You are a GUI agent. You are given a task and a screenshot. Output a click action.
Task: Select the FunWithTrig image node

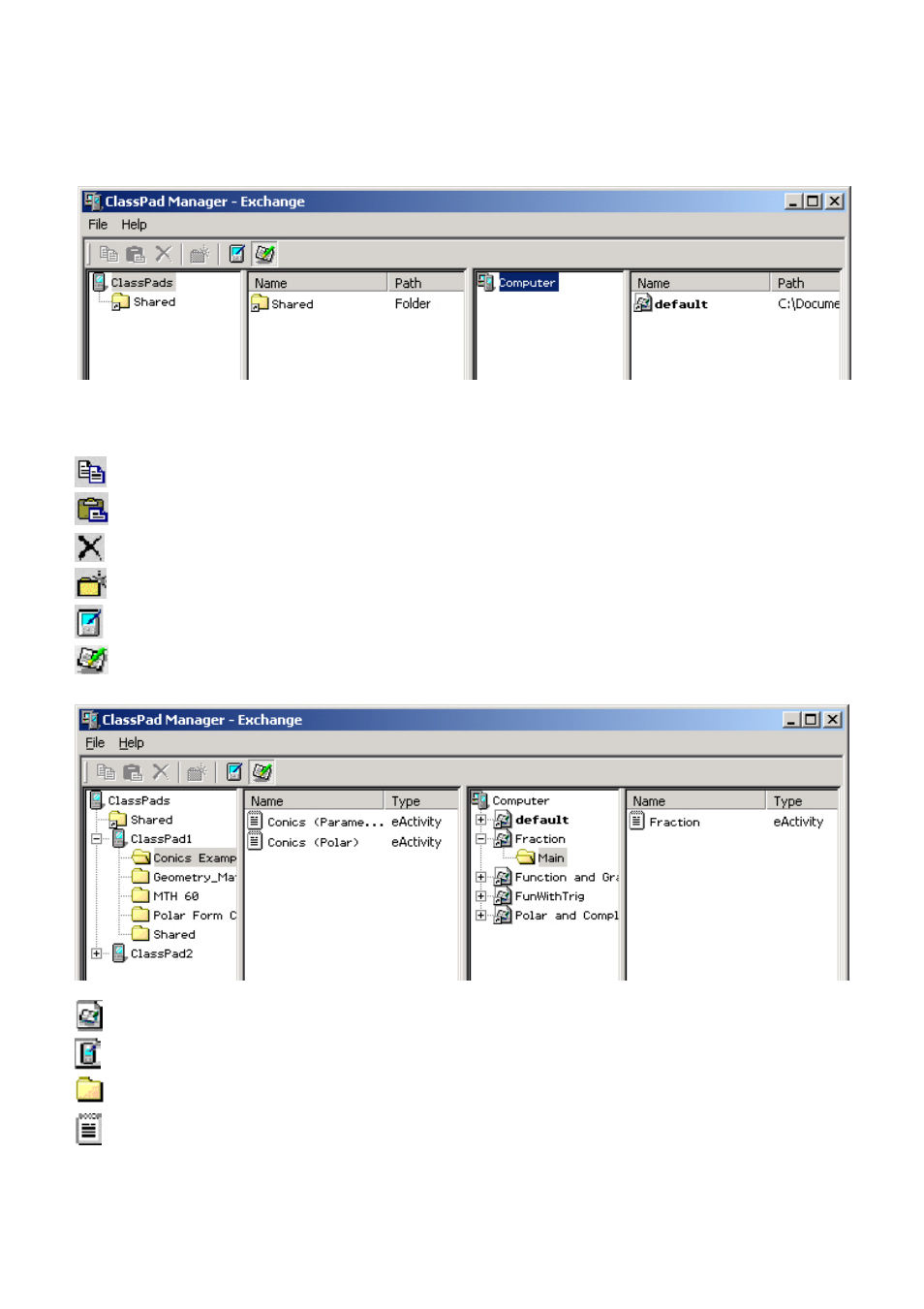coord(549,896)
